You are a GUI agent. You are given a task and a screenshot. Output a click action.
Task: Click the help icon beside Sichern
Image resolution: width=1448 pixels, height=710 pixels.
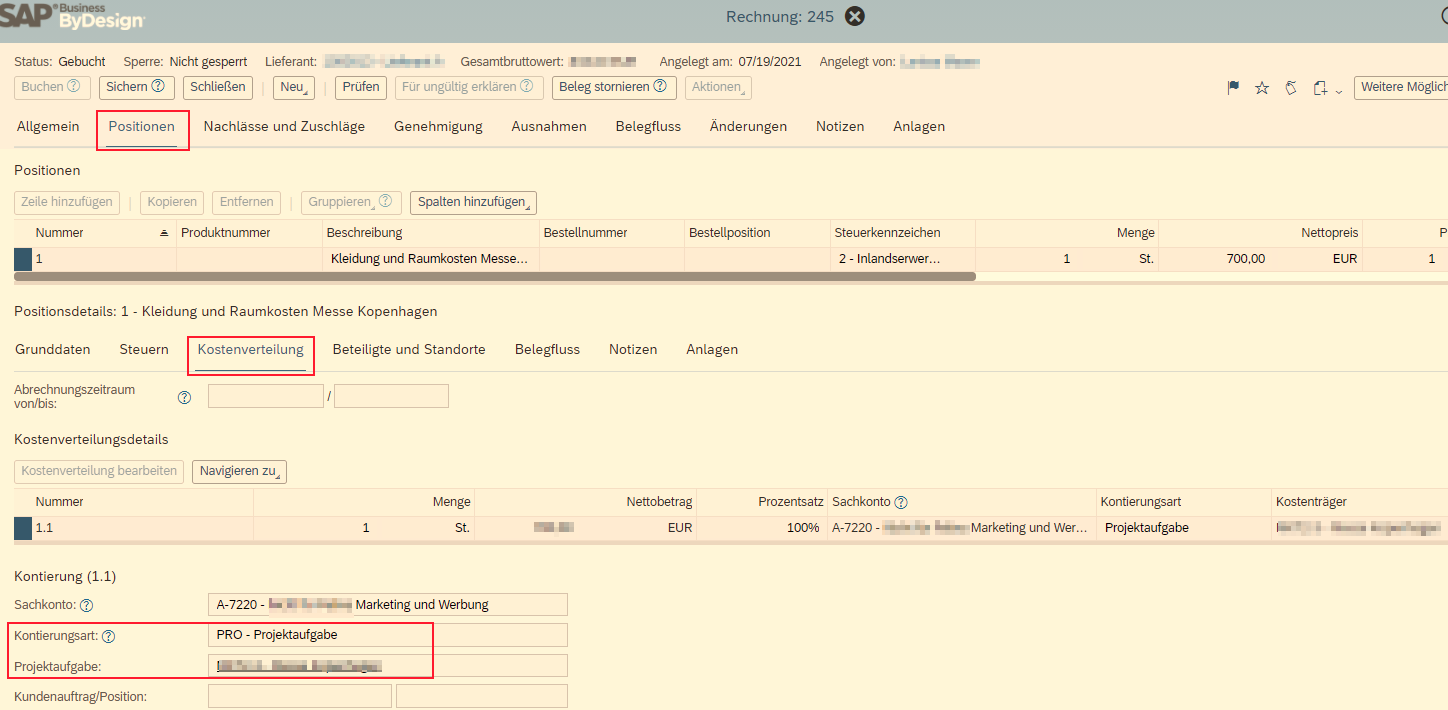click(157, 87)
